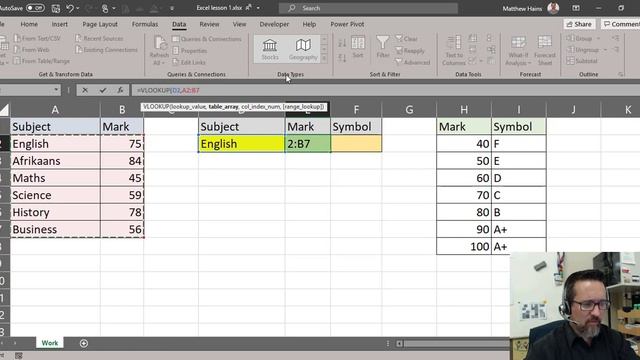The height and width of the screenshot is (360, 640).
Task: Click Text to Columns
Action: 454,51
